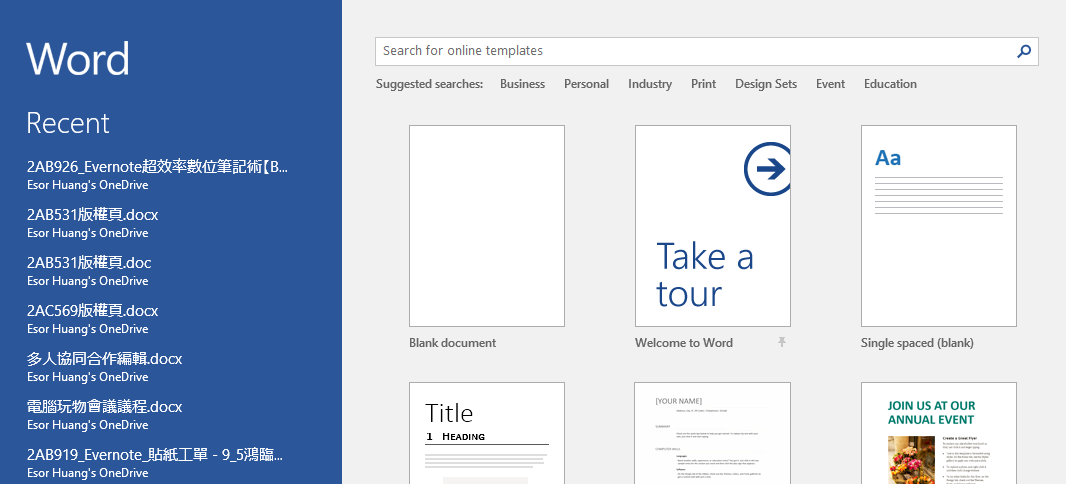This screenshot has height=484, width=1066.
Task: Open the Blank document template
Action: point(487,226)
